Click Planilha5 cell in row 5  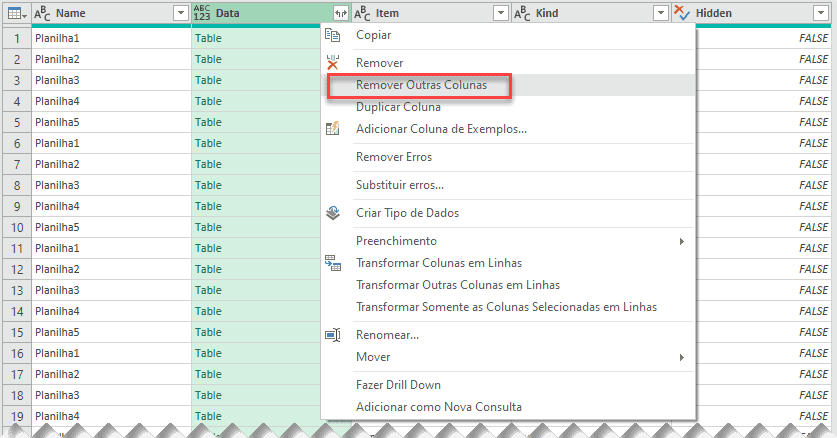click(x=111, y=122)
